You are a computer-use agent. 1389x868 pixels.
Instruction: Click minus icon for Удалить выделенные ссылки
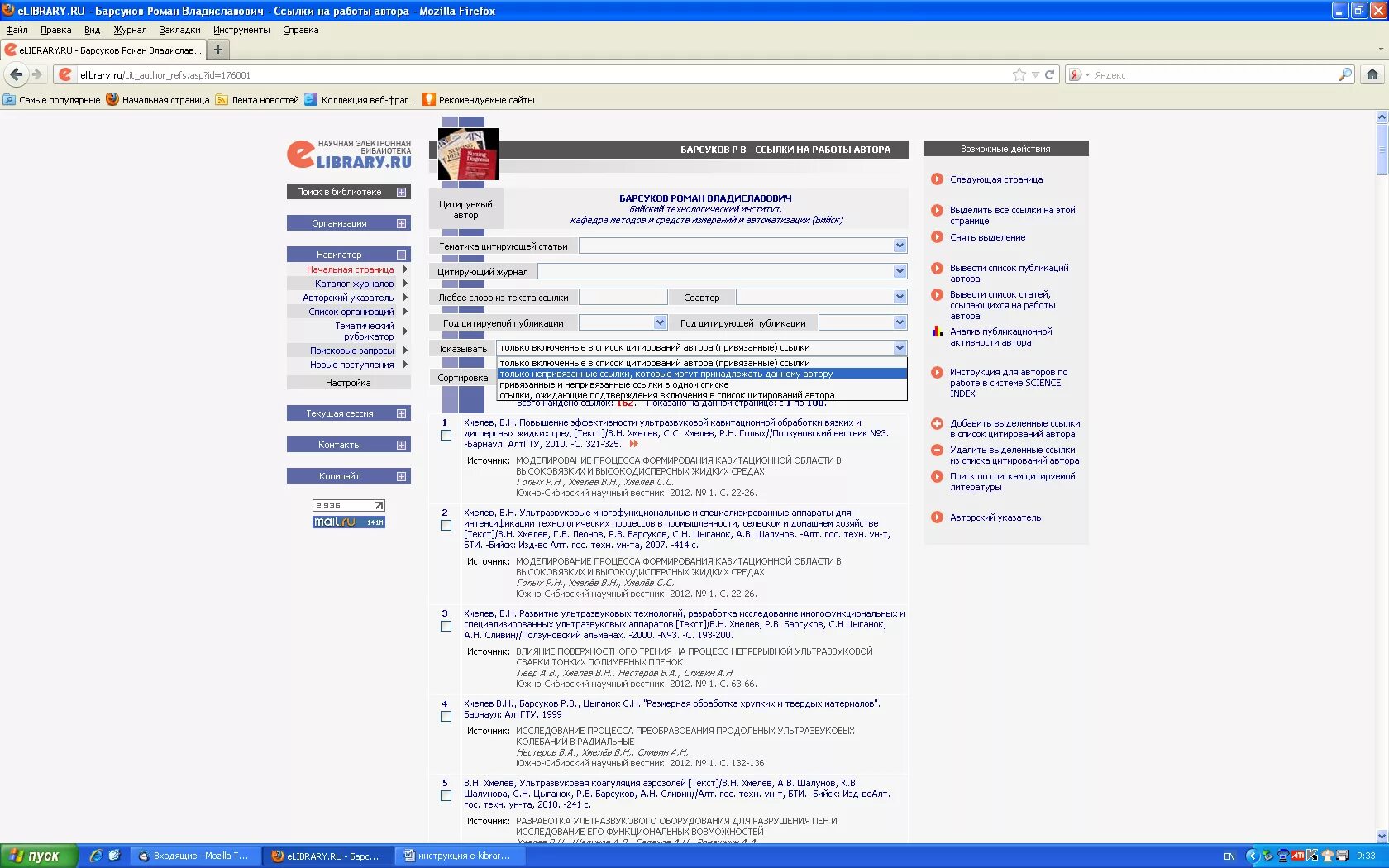coord(937,450)
